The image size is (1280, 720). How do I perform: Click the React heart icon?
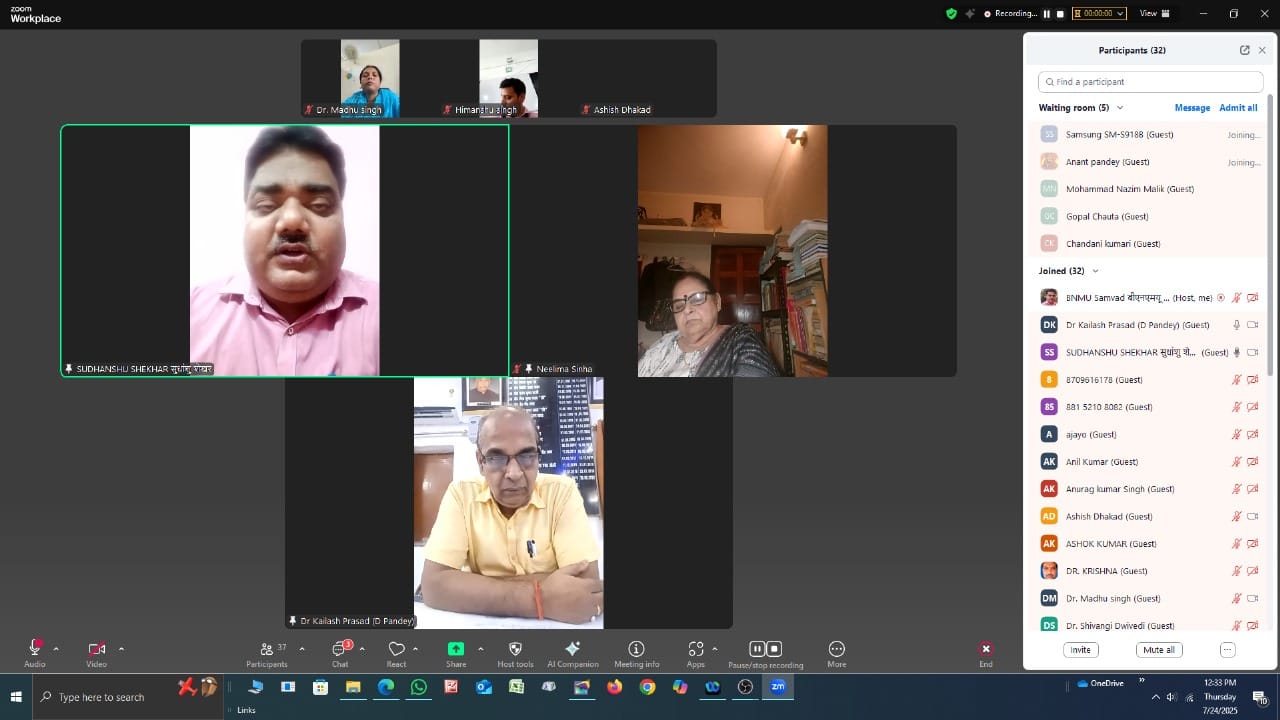point(396,650)
